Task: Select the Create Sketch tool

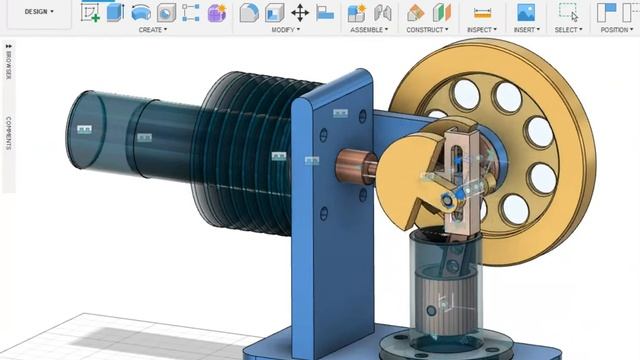Action: coord(90,12)
